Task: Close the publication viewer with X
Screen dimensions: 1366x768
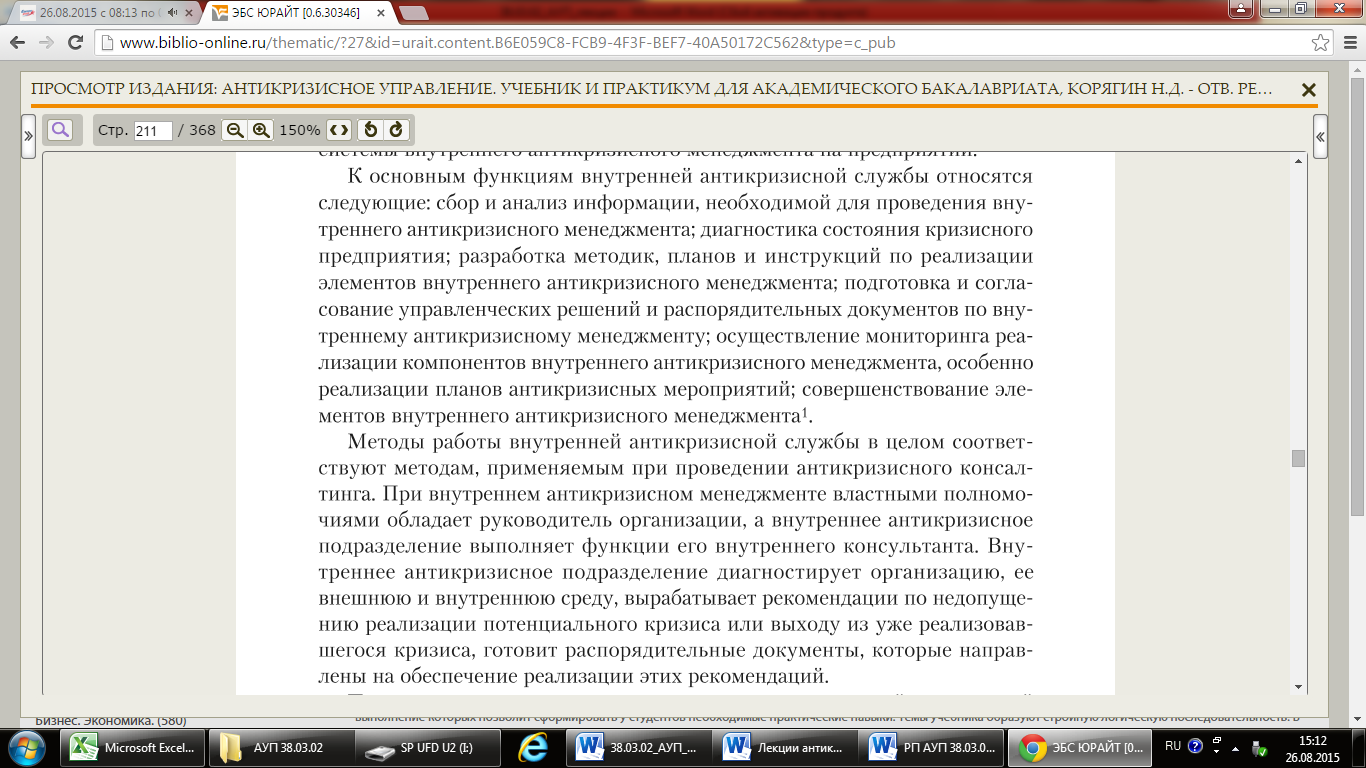Action: tap(1308, 90)
